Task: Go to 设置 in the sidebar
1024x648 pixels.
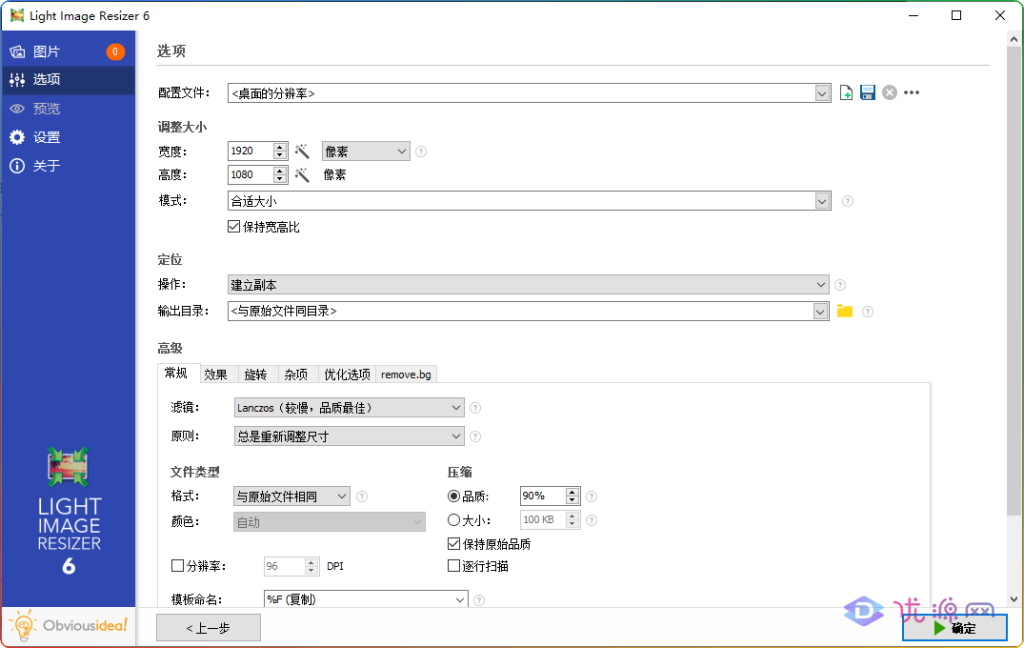Action: pyautogui.click(x=47, y=137)
